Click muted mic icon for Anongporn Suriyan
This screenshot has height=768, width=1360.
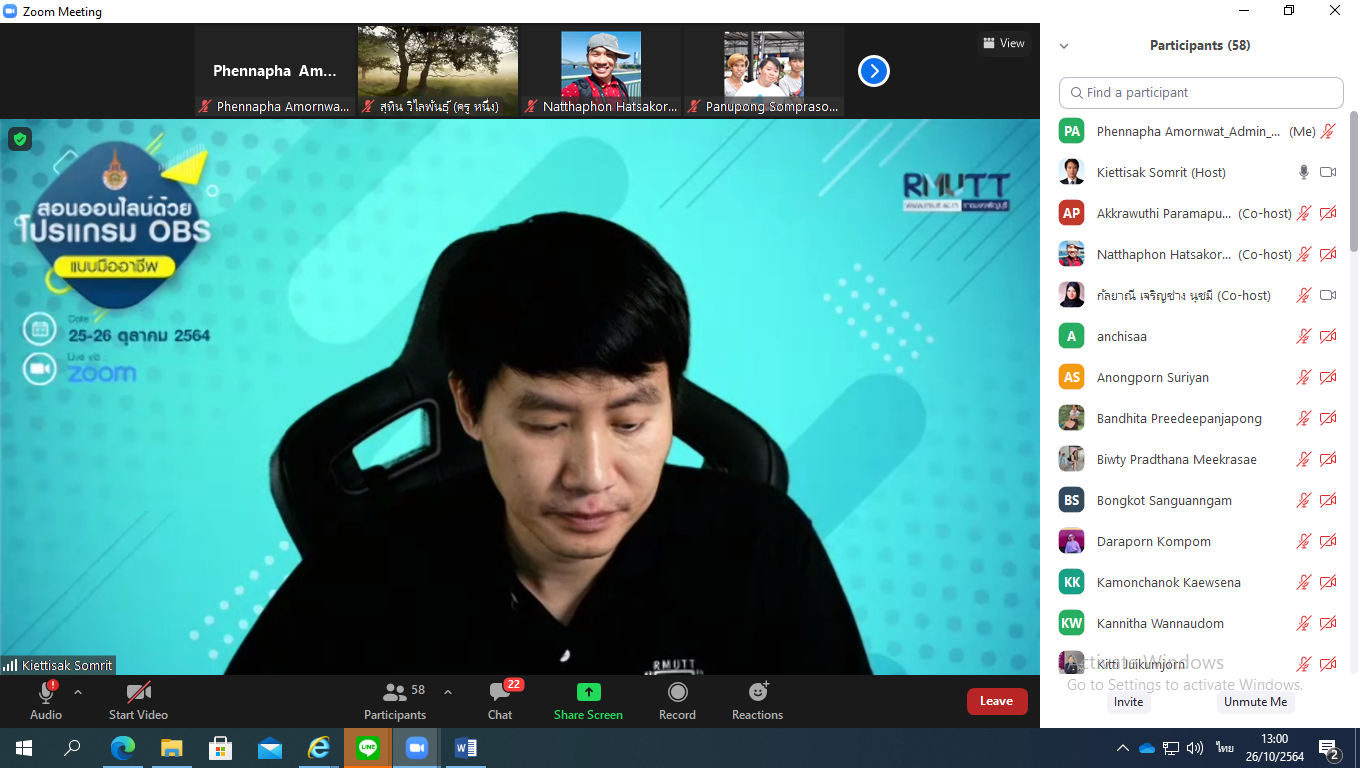1304,377
